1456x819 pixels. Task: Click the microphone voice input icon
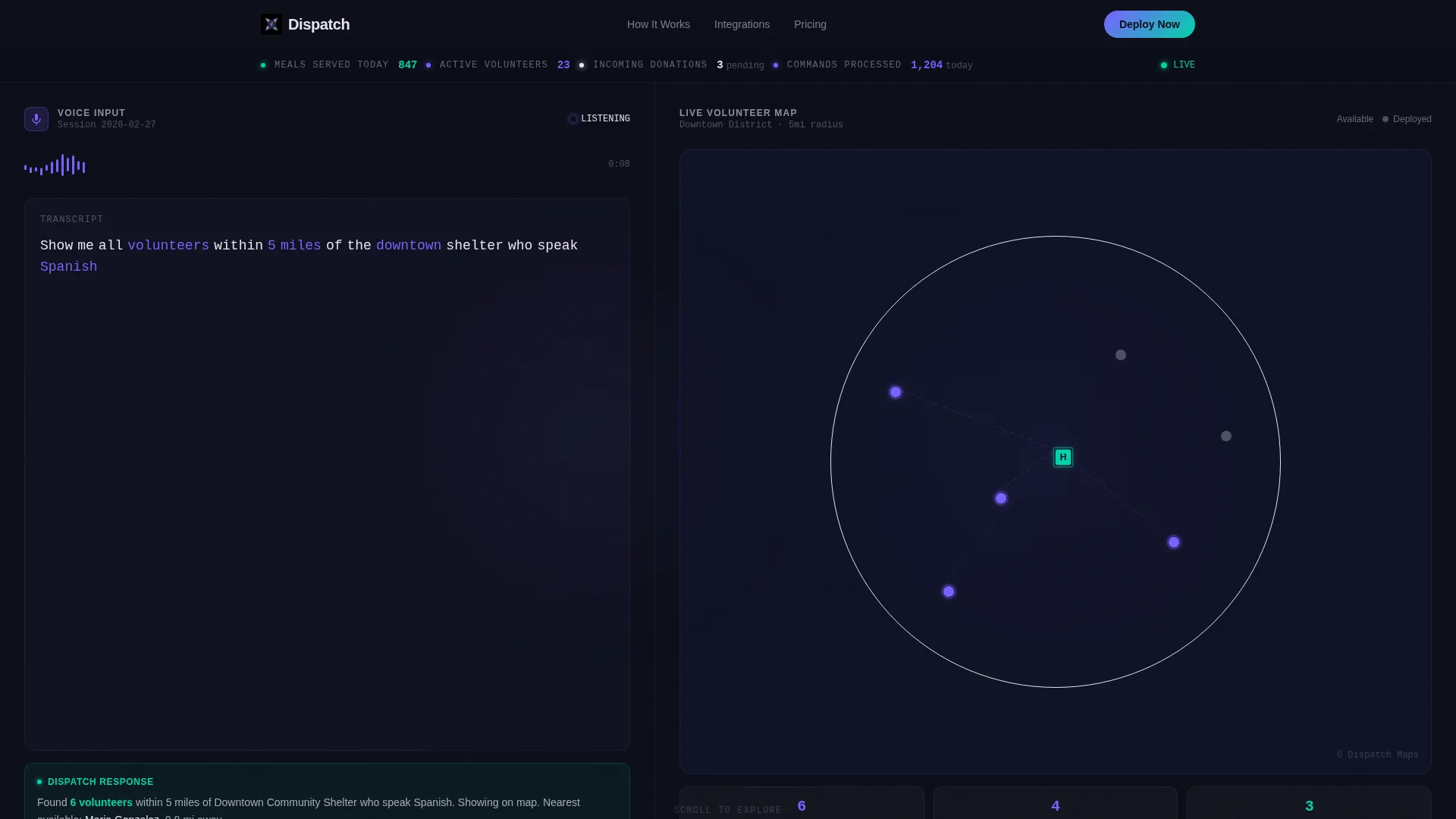pos(36,119)
